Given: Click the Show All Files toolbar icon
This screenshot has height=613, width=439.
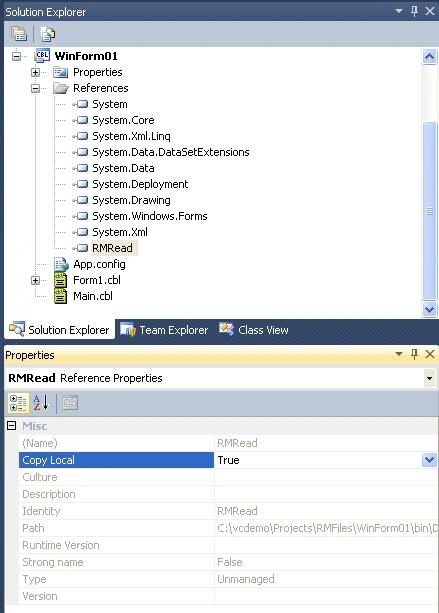Looking at the screenshot, I should tap(47, 34).
